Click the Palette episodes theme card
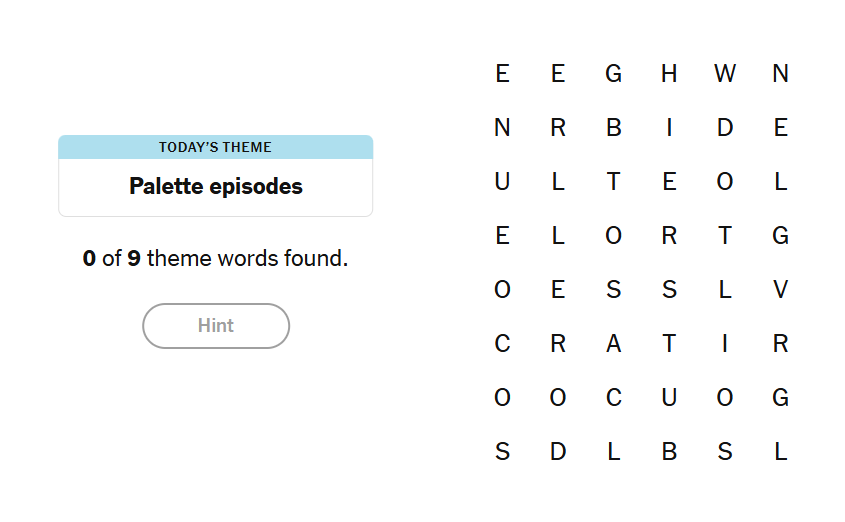845x522 pixels. pyautogui.click(x=216, y=176)
